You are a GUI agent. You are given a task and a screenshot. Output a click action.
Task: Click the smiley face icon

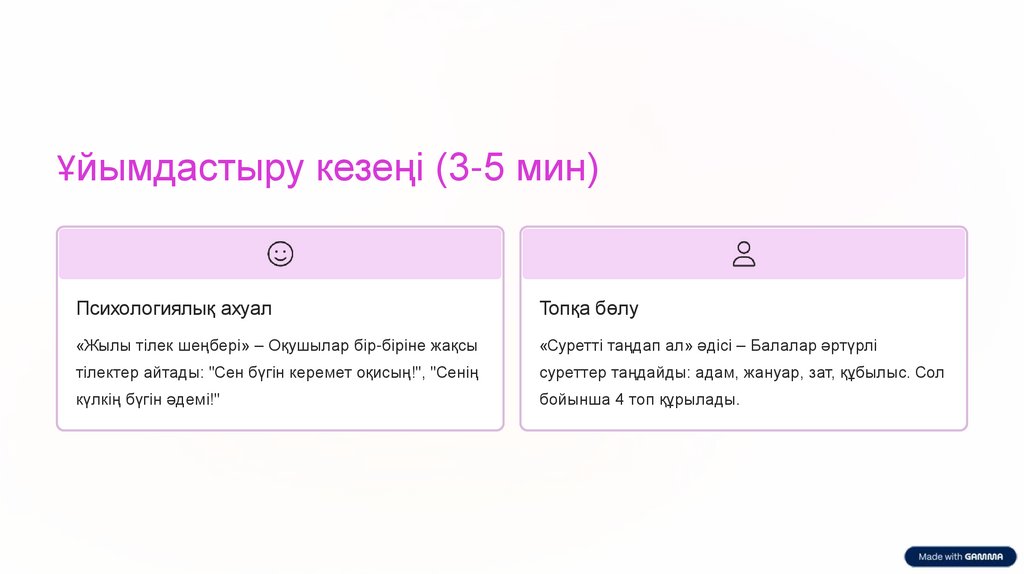point(280,254)
